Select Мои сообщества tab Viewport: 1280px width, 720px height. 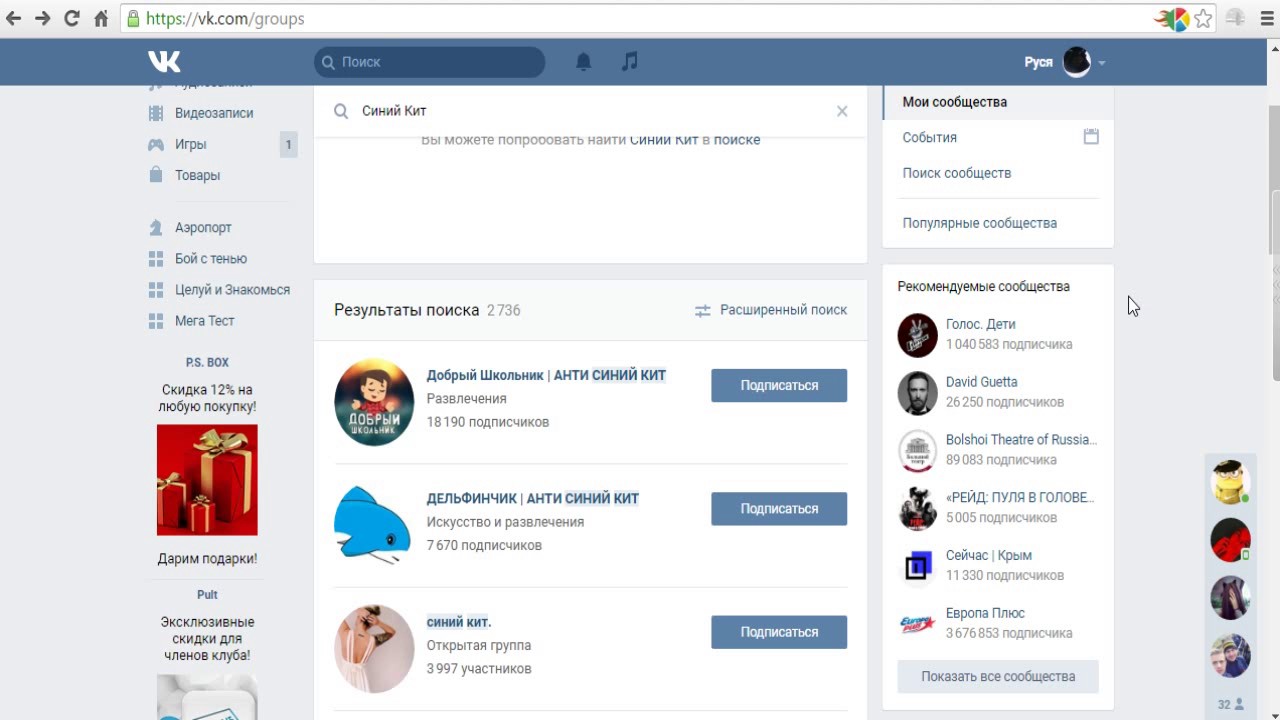click(x=998, y=102)
